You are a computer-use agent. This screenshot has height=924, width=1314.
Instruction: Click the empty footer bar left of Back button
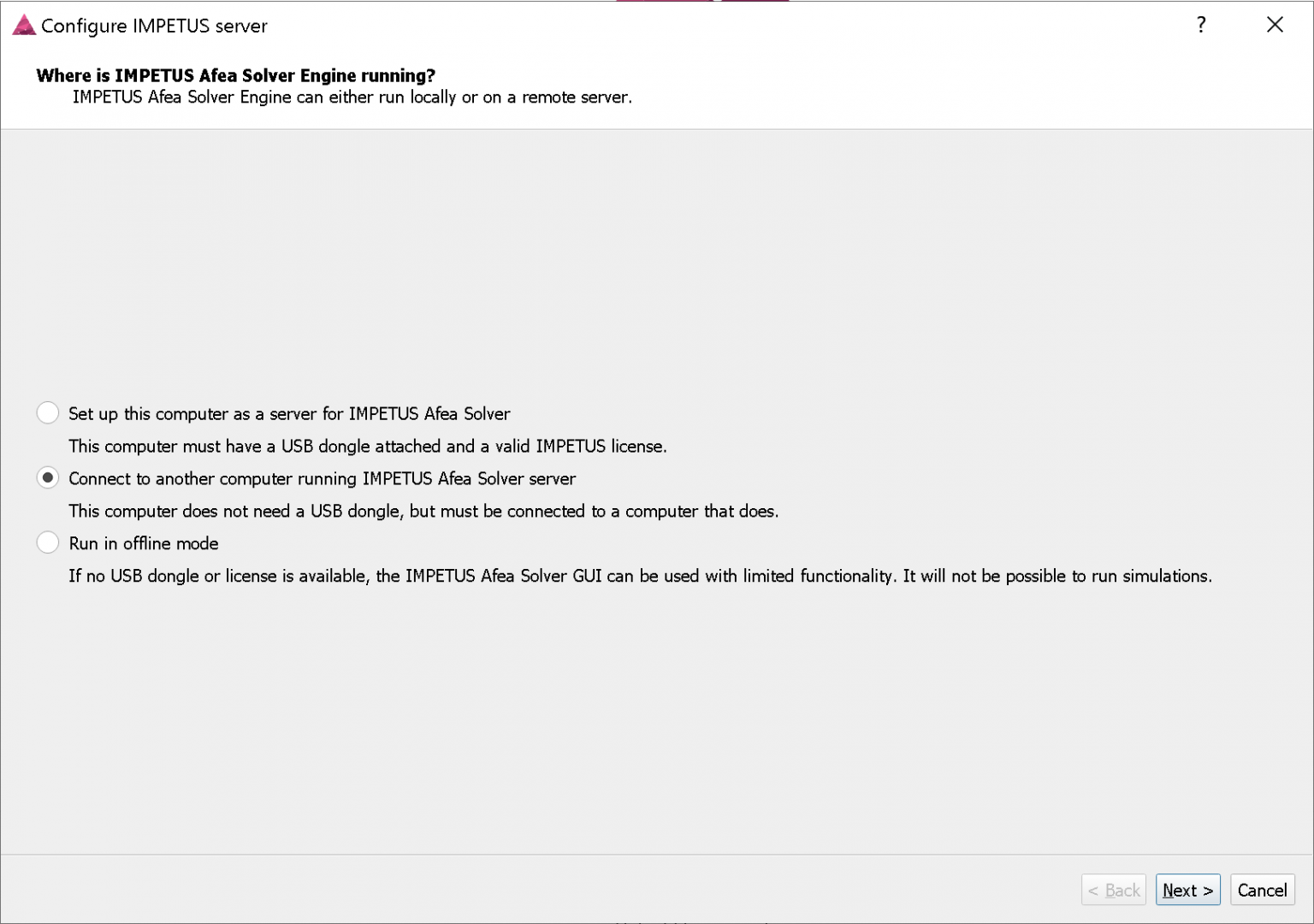point(539,890)
